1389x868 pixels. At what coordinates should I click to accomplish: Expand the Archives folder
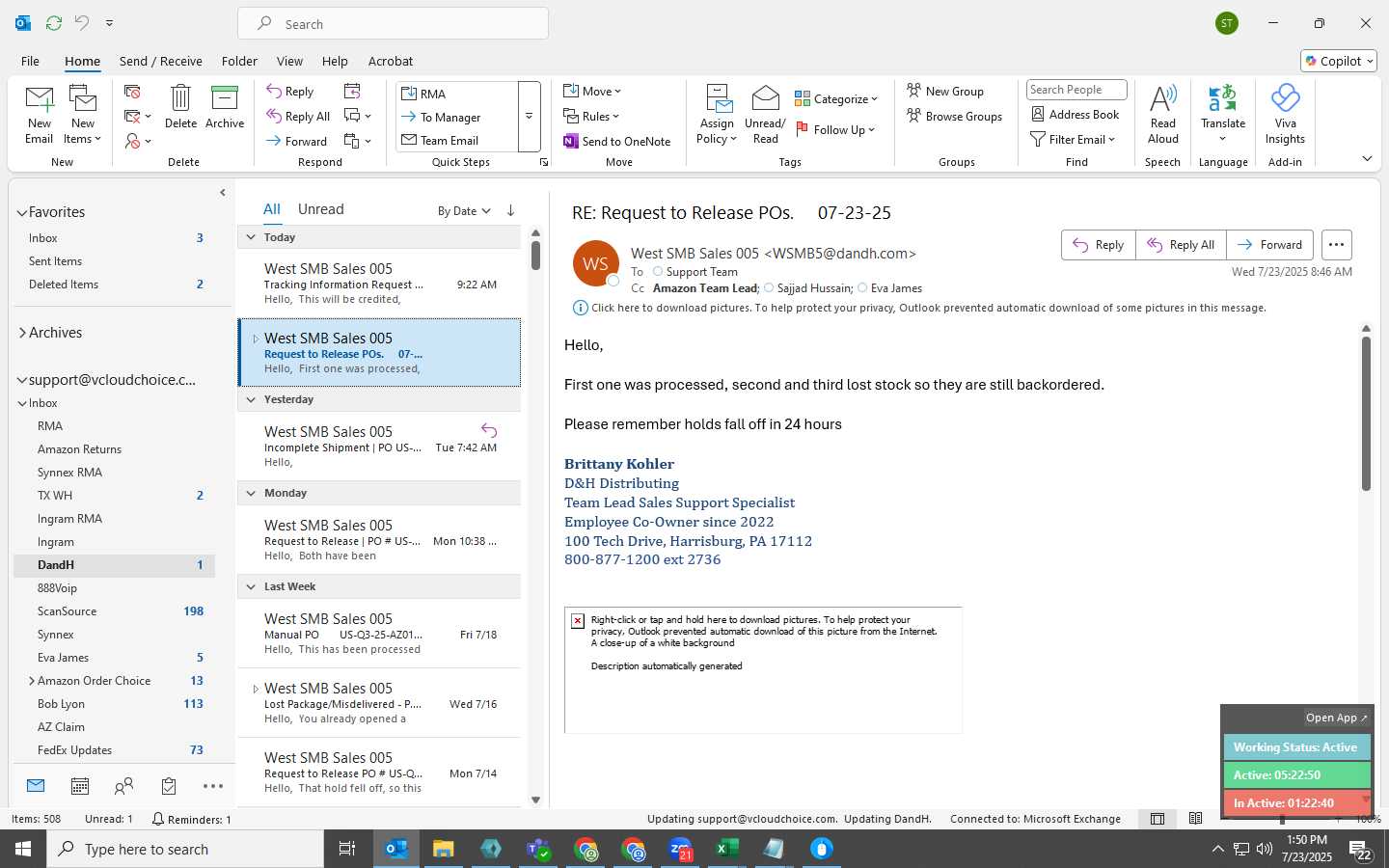coord(22,333)
